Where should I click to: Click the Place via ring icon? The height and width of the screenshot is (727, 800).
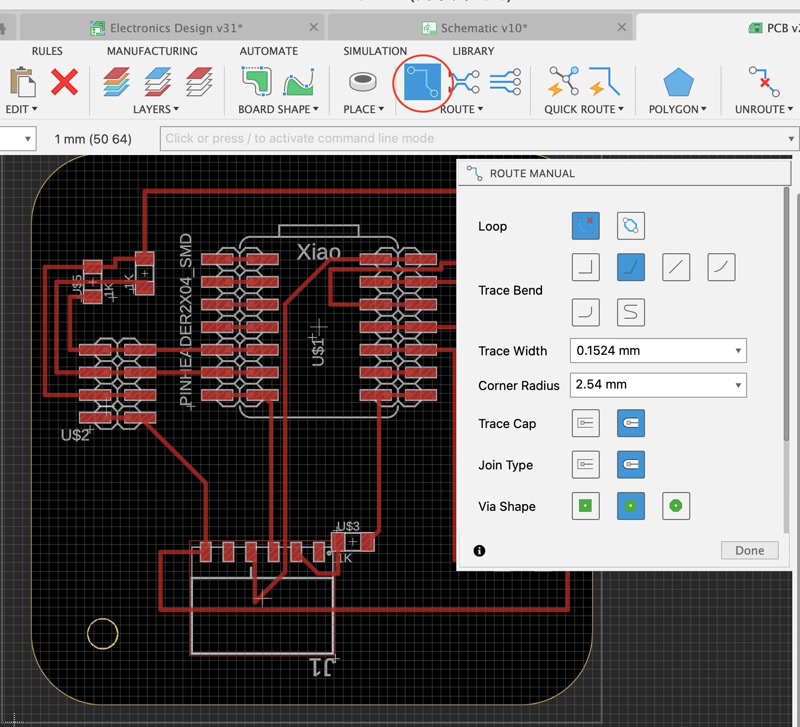click(363, 82)
